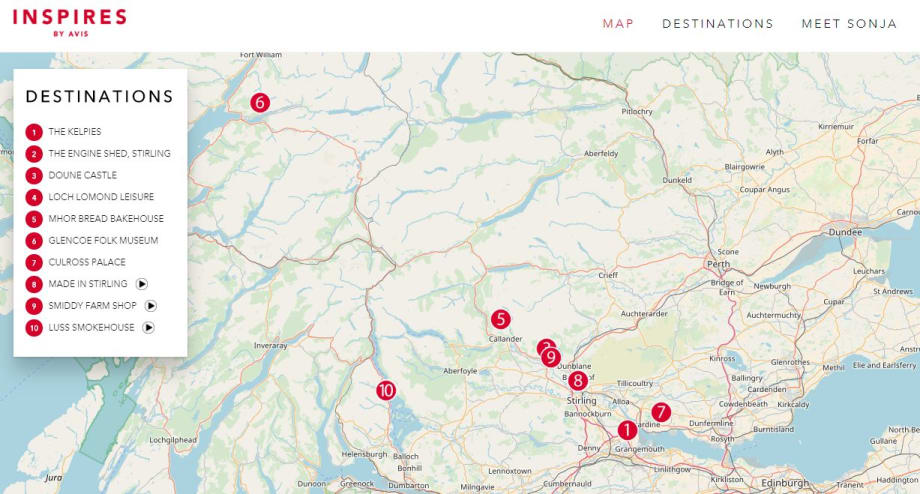Click the number 3 badge beside Doune Castle
920x494 pixels.
[34, 175]
